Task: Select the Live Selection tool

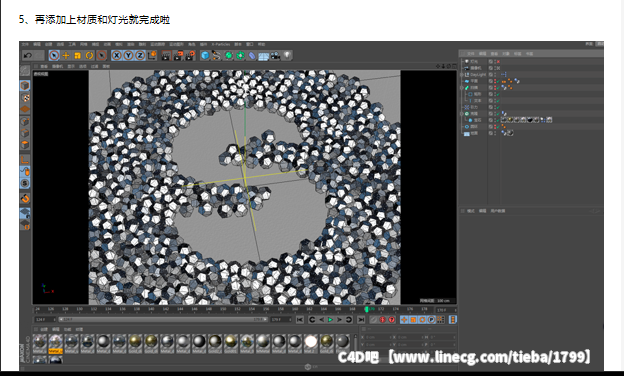Action: click(54, 56)
